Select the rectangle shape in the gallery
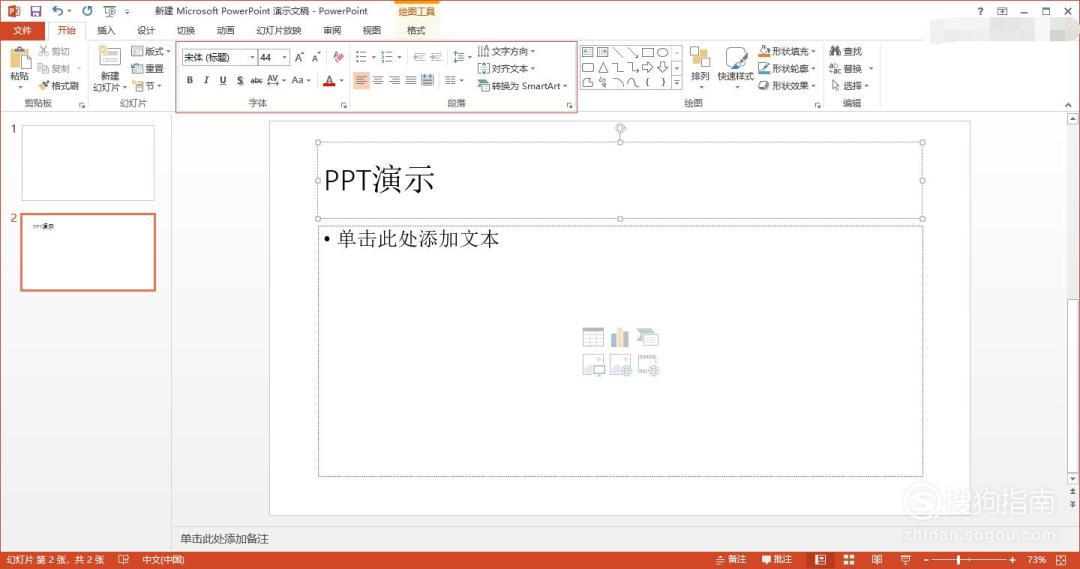The height and width of the screenshot is (569, 1080). tap(647, 52)
